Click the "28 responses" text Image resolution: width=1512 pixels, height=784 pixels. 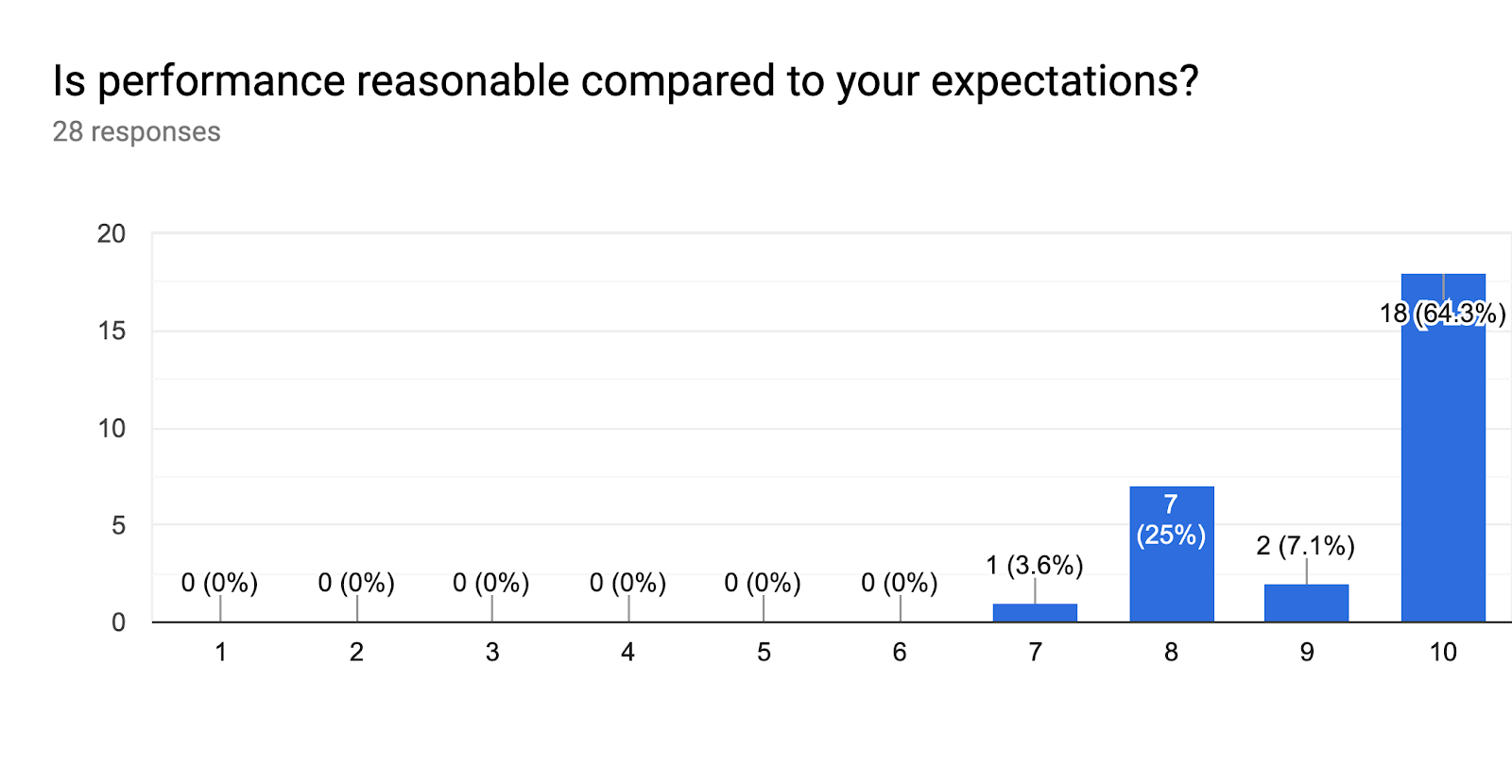(x=136, y=132)
